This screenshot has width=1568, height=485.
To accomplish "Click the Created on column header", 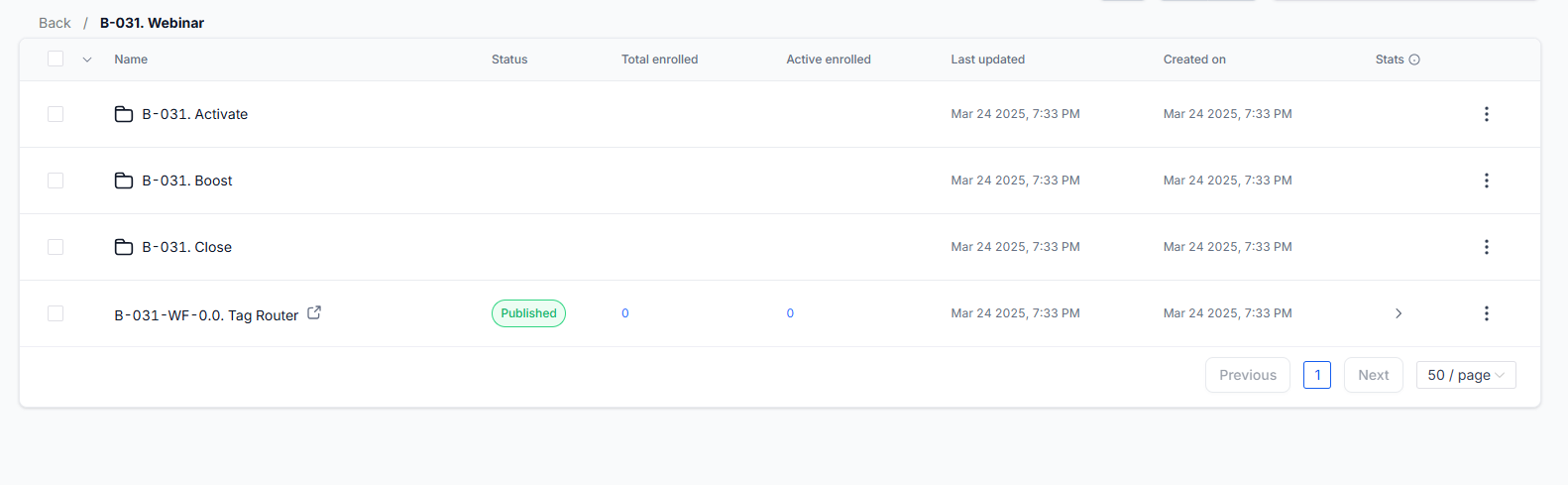I will click(x=1194, y=60).
